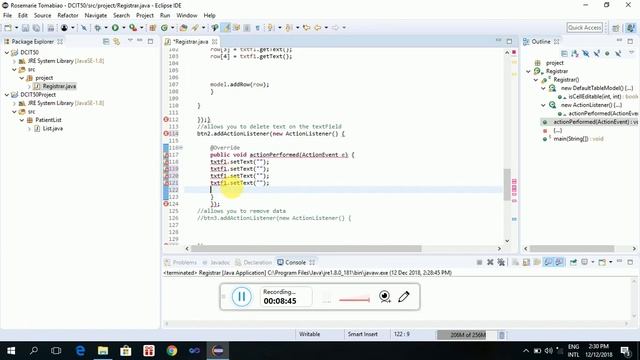This screenshot has height=360, width=640.
Task: Click the Link with Editor icon in Package Explorer
Action: pyautogui.click(x=117, y=42)
